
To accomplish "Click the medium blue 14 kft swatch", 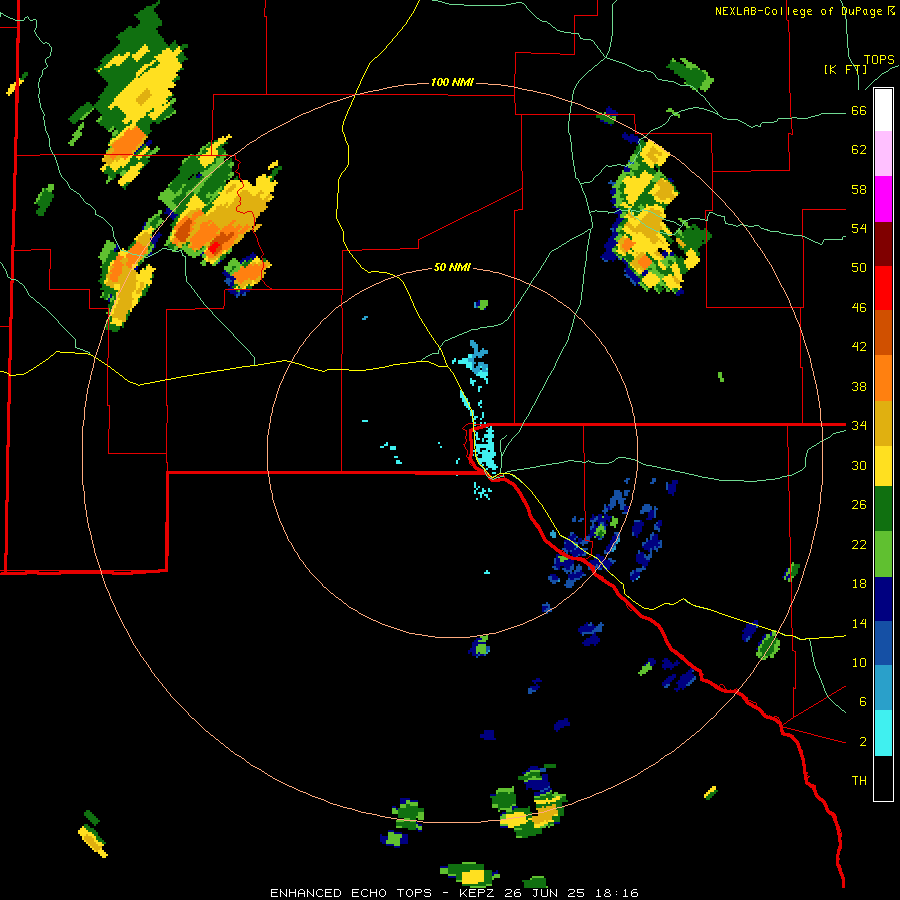I will [x=883, y=643].
